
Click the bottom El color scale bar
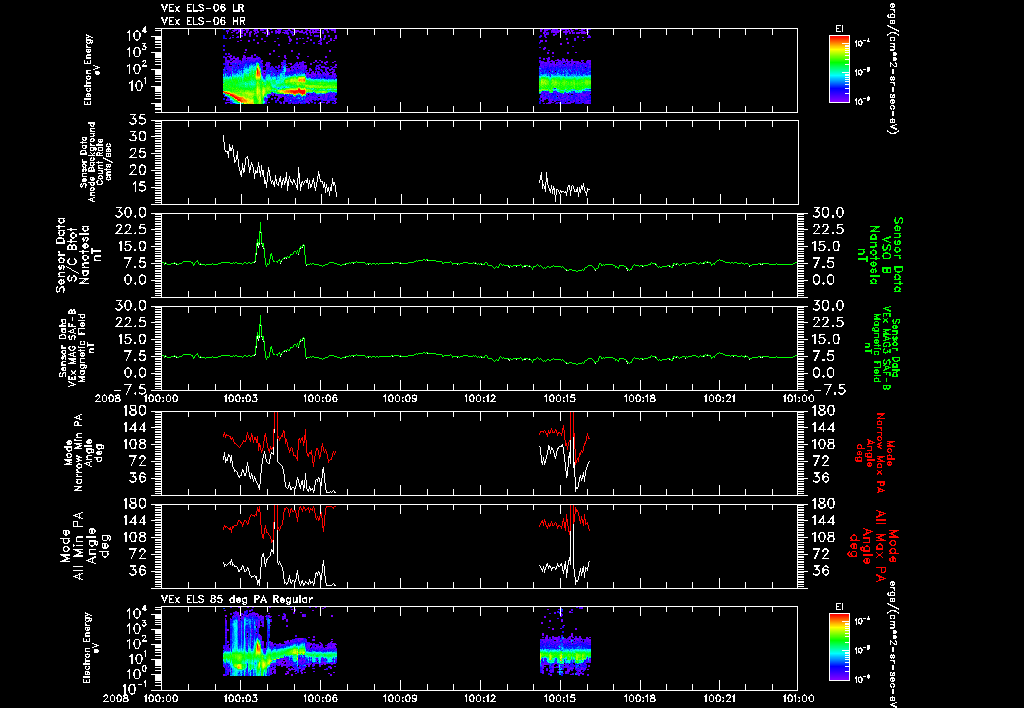pyautogui.click(x=839, y=647)
